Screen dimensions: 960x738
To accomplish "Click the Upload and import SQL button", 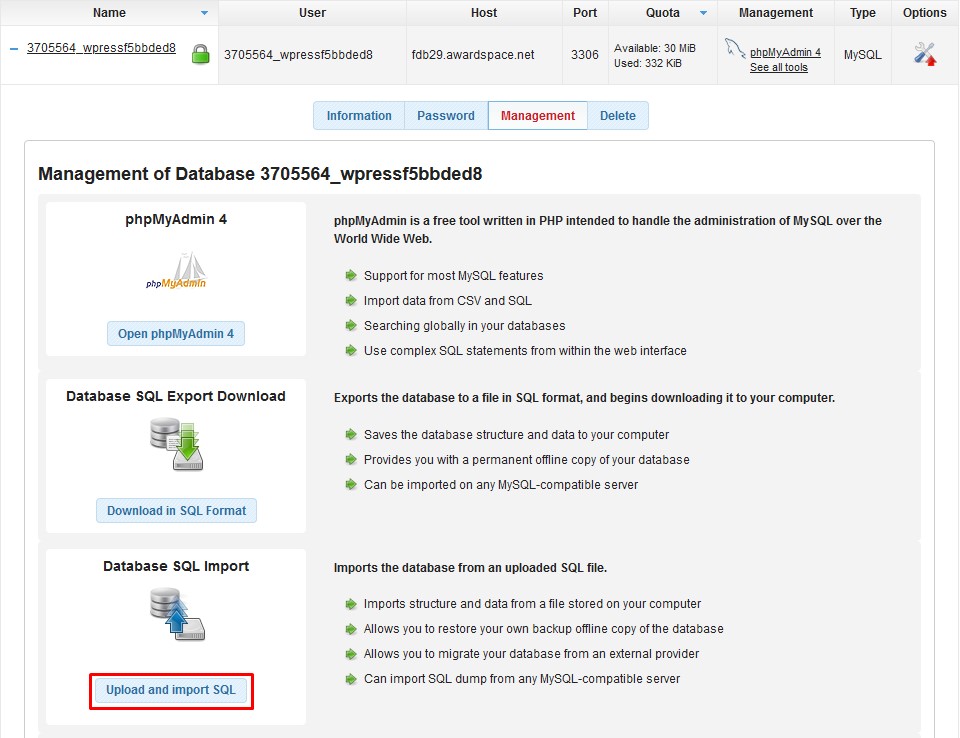I will 171,691.
